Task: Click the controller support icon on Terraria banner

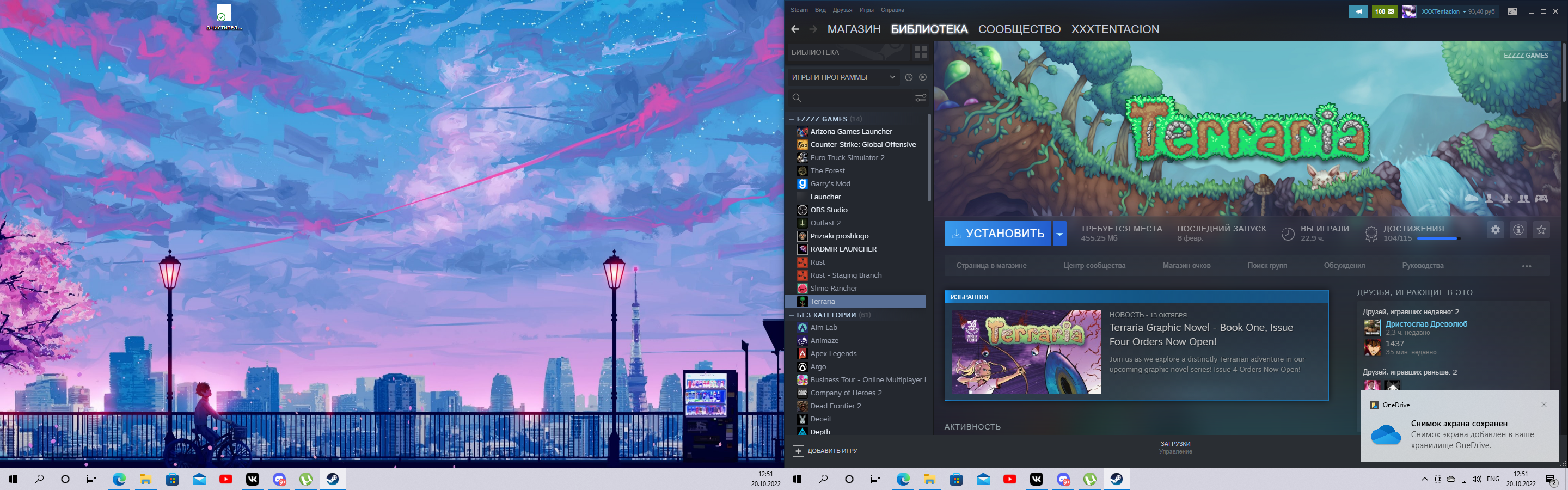Action: pos(1541,198)
